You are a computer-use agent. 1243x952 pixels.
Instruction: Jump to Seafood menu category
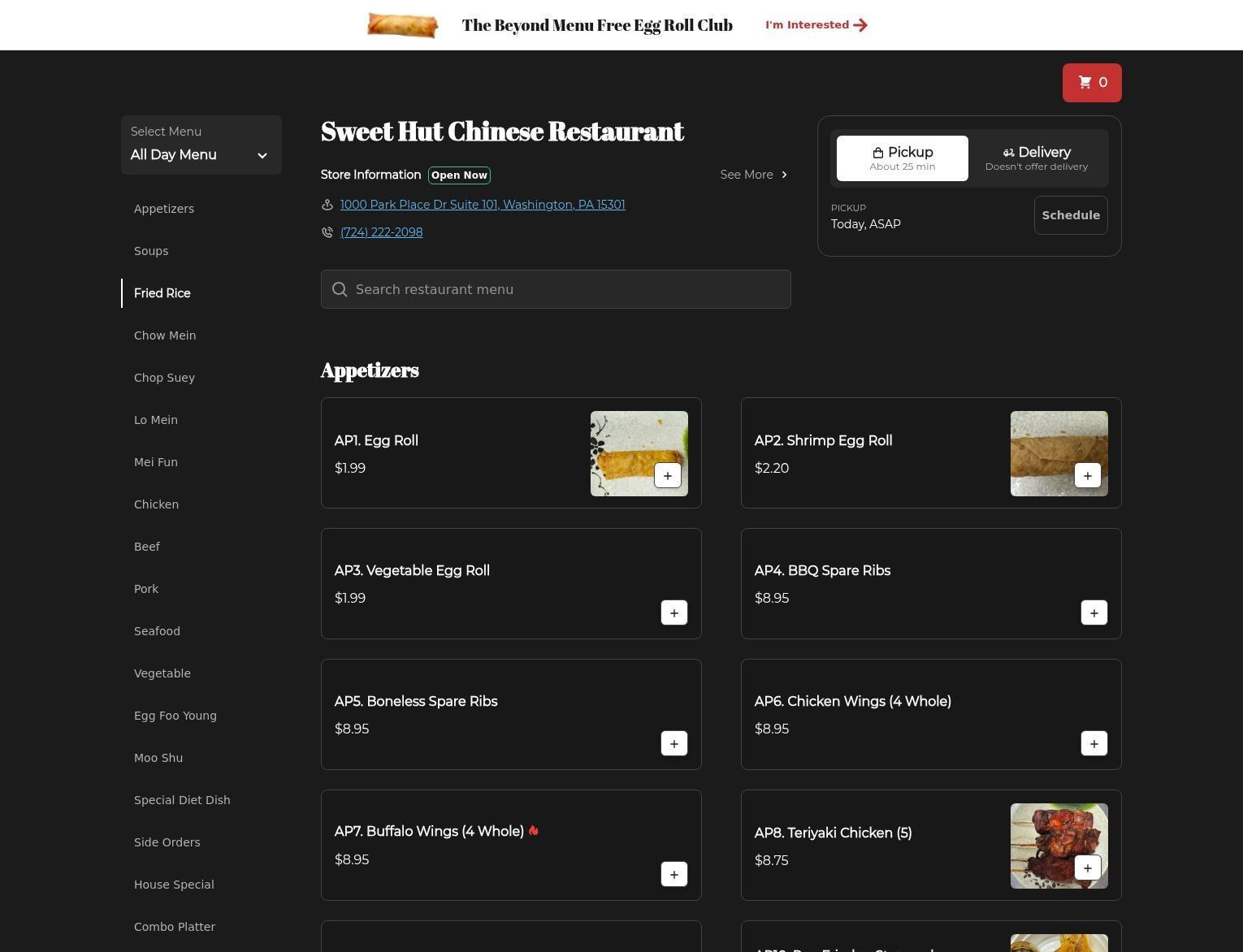tap(157, 631)
